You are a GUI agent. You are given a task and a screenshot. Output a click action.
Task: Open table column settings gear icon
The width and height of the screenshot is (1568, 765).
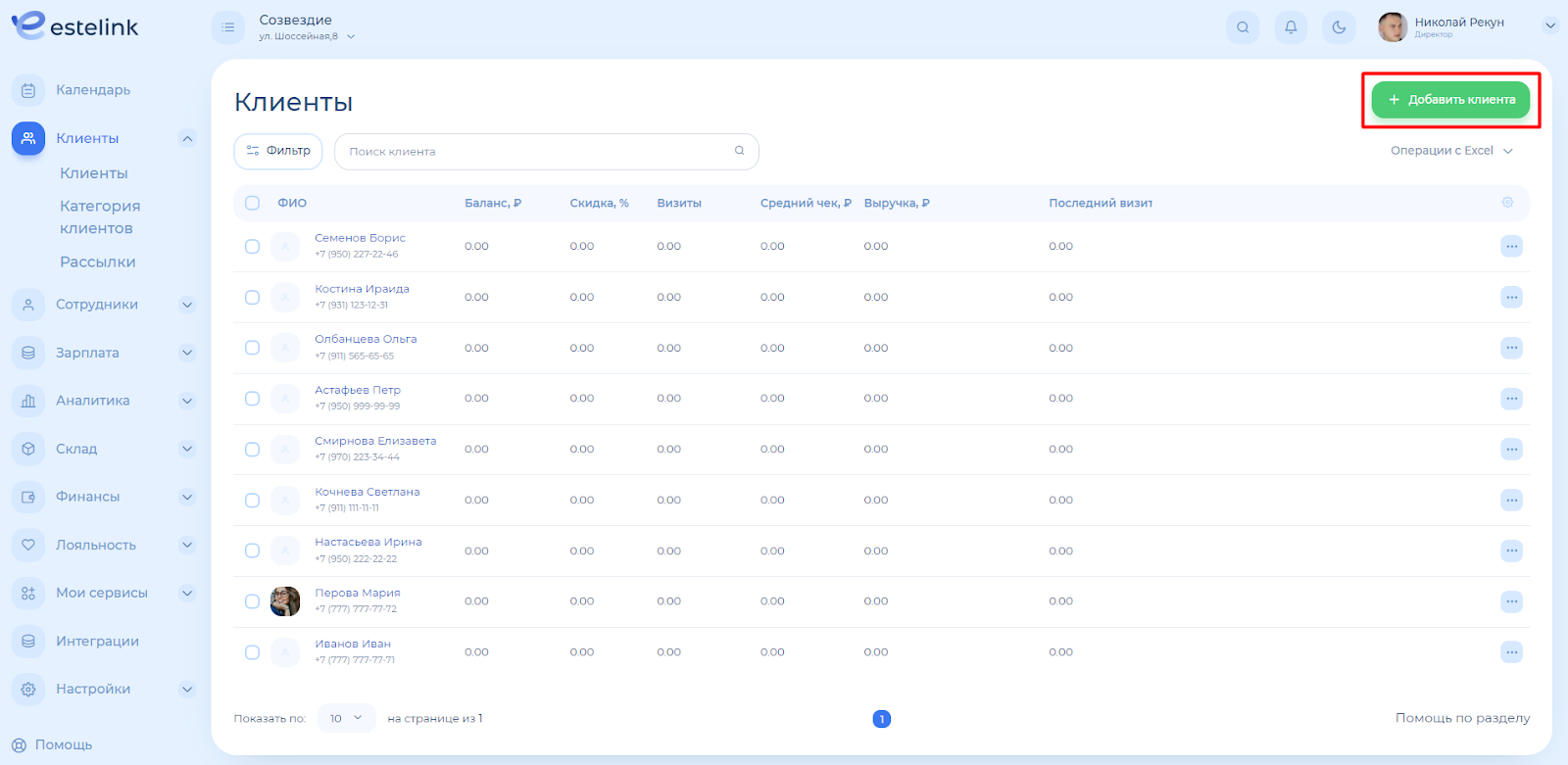pos(1507,203)
